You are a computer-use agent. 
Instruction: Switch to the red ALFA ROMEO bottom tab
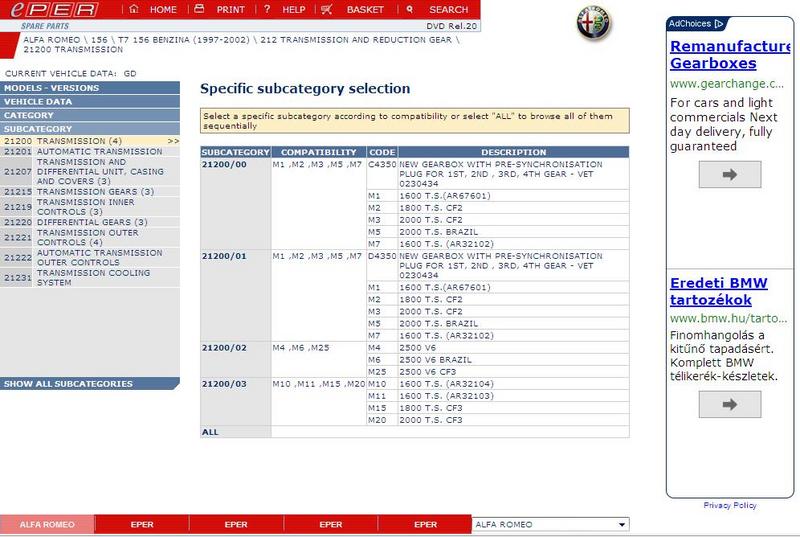(47, 524)
